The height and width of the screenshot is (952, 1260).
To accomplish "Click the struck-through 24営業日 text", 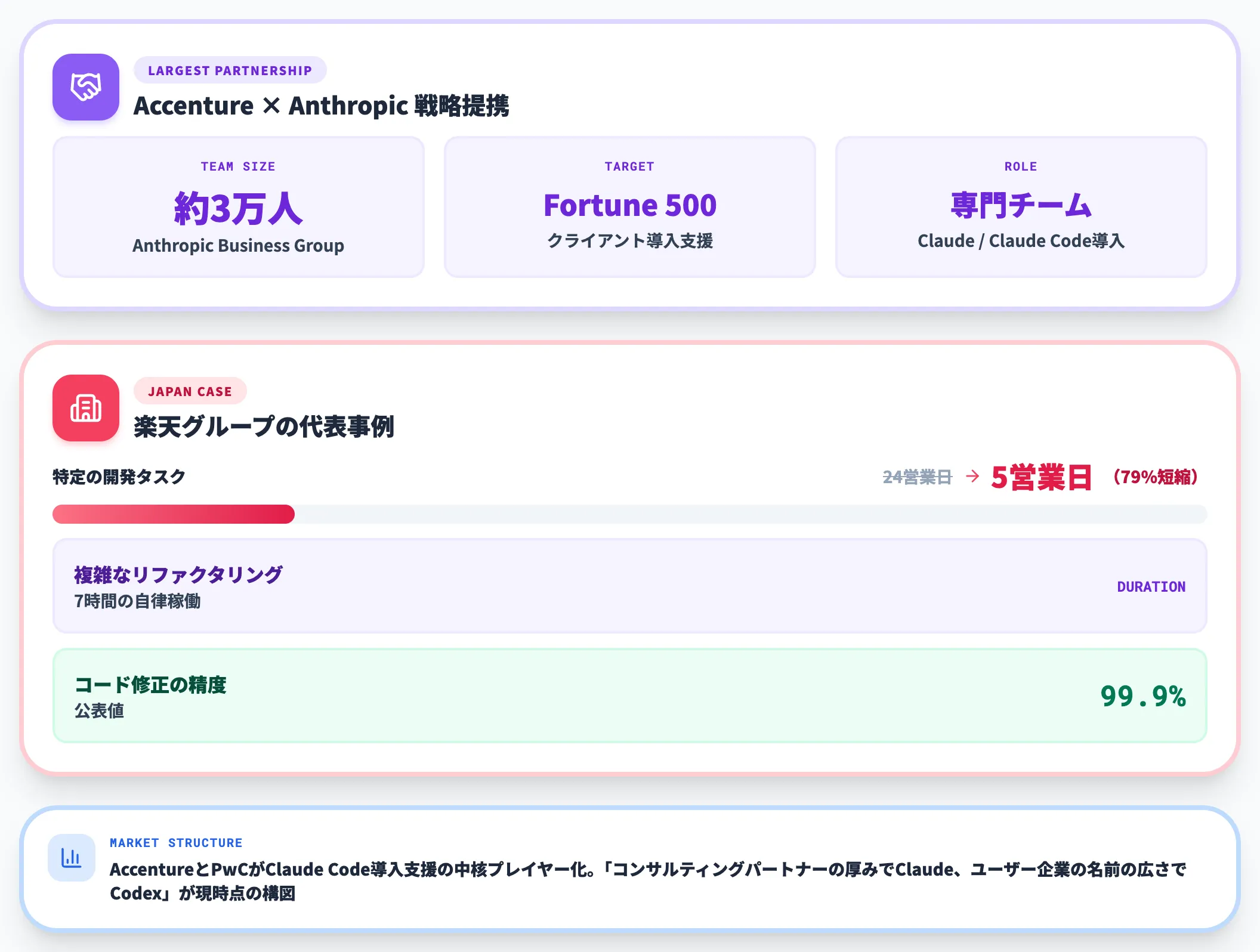I will click(x=918, y=477).
